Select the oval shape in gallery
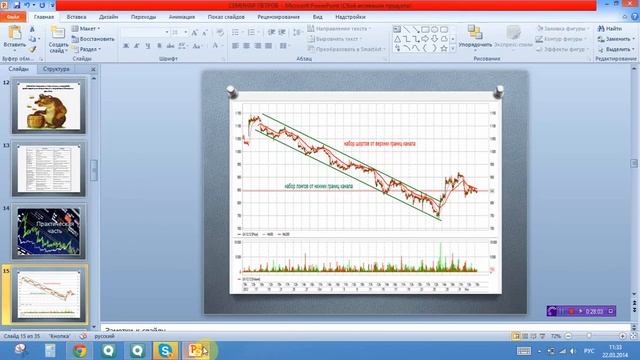 point(435,29)
